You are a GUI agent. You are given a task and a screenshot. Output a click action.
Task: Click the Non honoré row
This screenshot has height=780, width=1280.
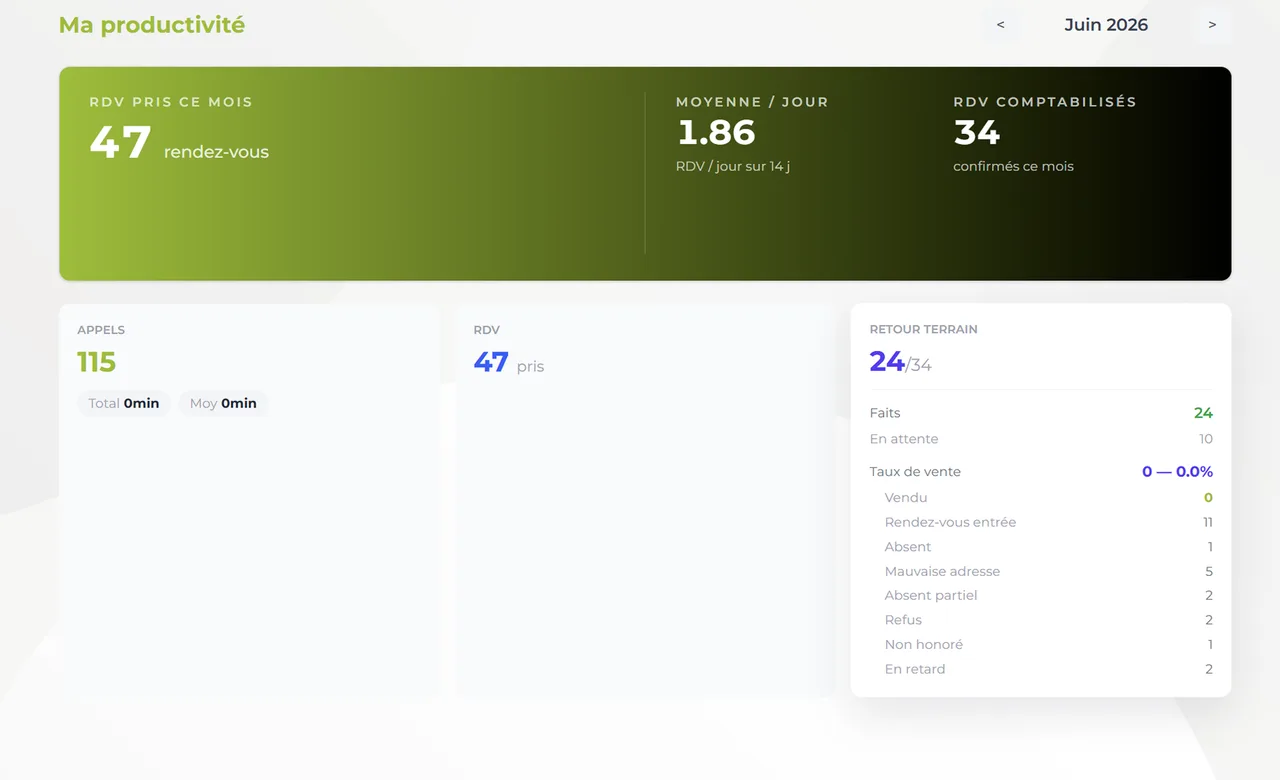(x=1049, y=645)
